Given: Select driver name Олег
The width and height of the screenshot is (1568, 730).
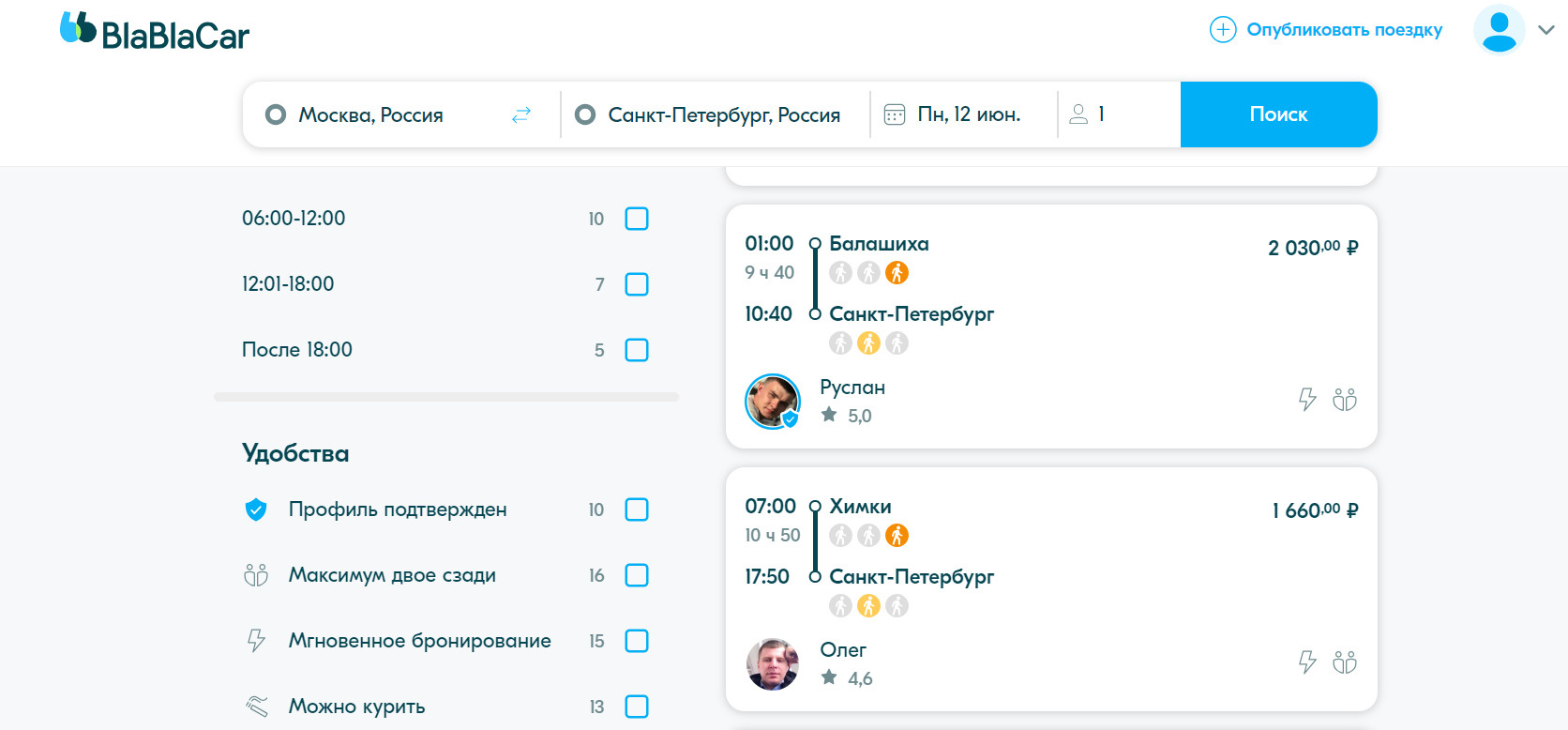Looking at the screenshot, I should [x=843, y=650].
